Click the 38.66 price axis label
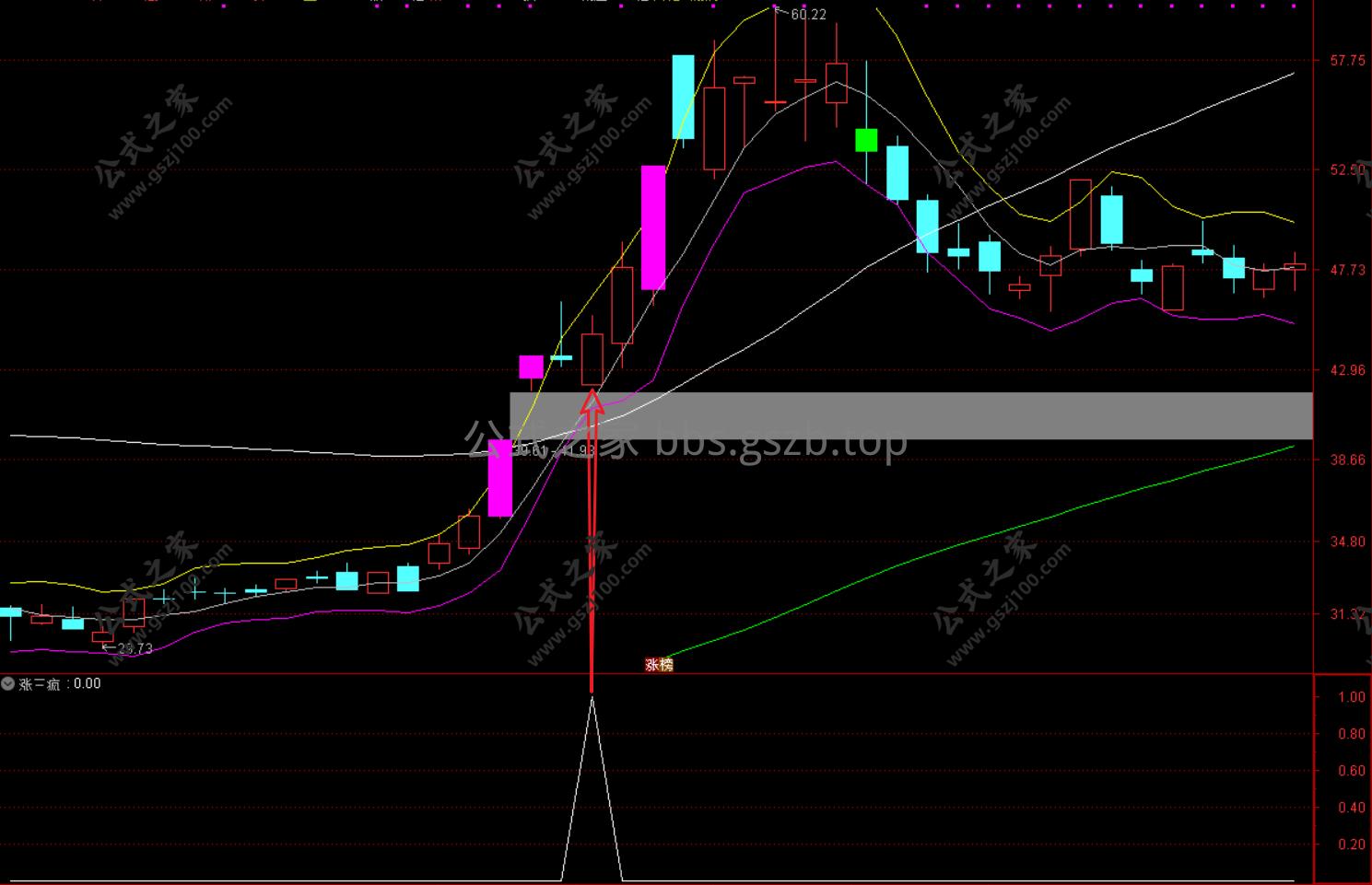Image resolution: width=1372 pixels, height=885 pixels. pos(1347,460)
